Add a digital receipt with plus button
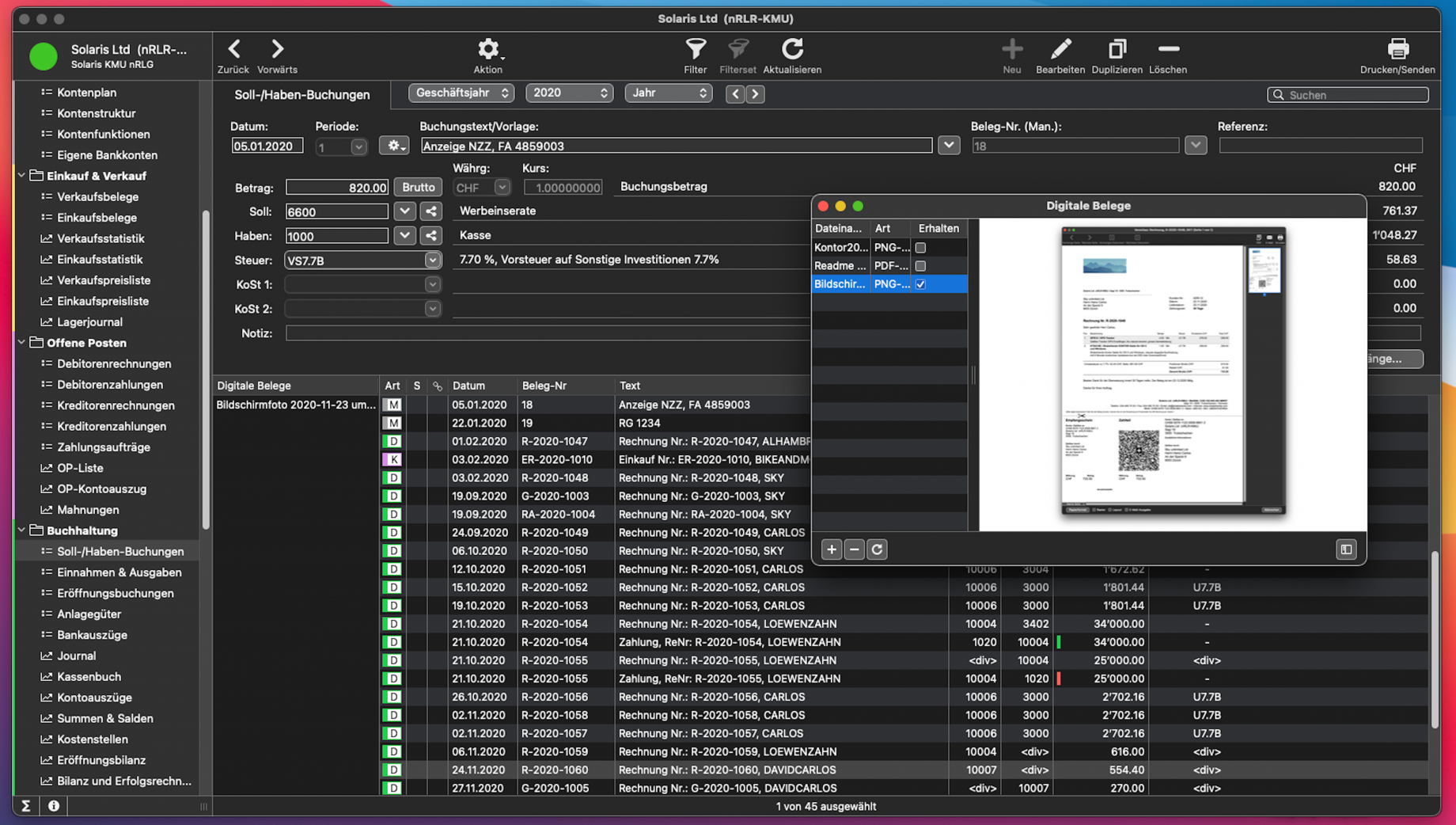 tap(831, 549)
